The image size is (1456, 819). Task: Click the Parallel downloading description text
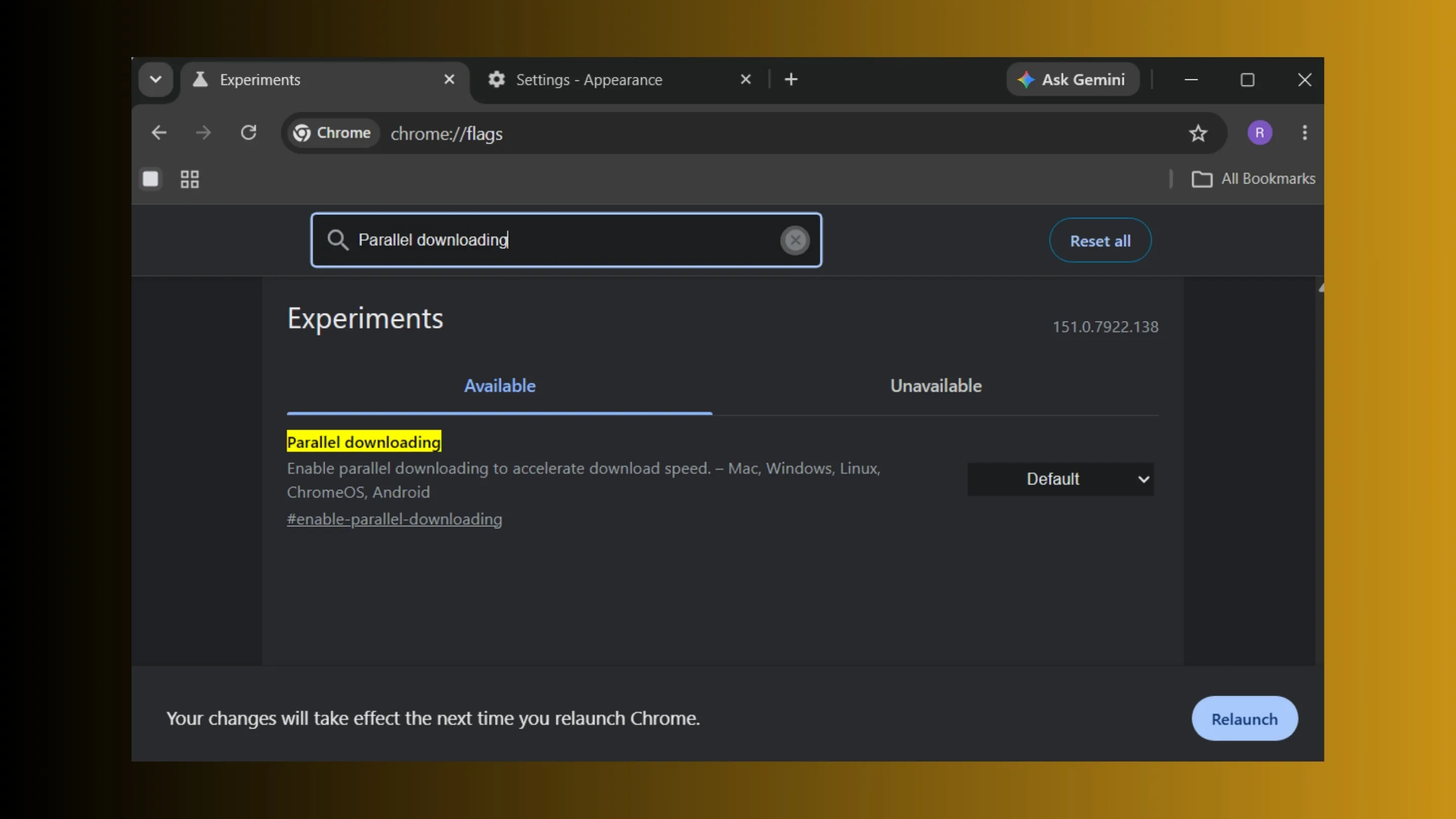pyautogui.click(x=583, y=480)
